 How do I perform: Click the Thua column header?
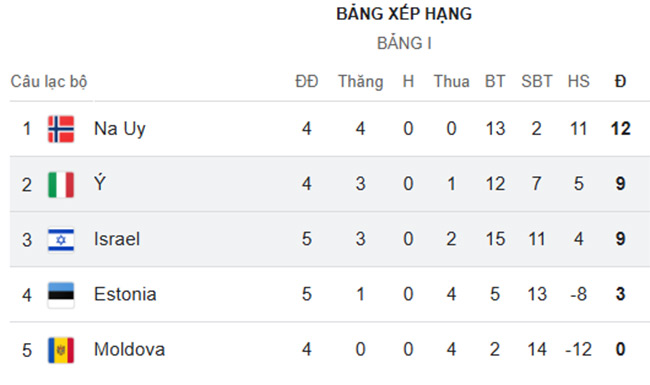[x=451, y=81]
